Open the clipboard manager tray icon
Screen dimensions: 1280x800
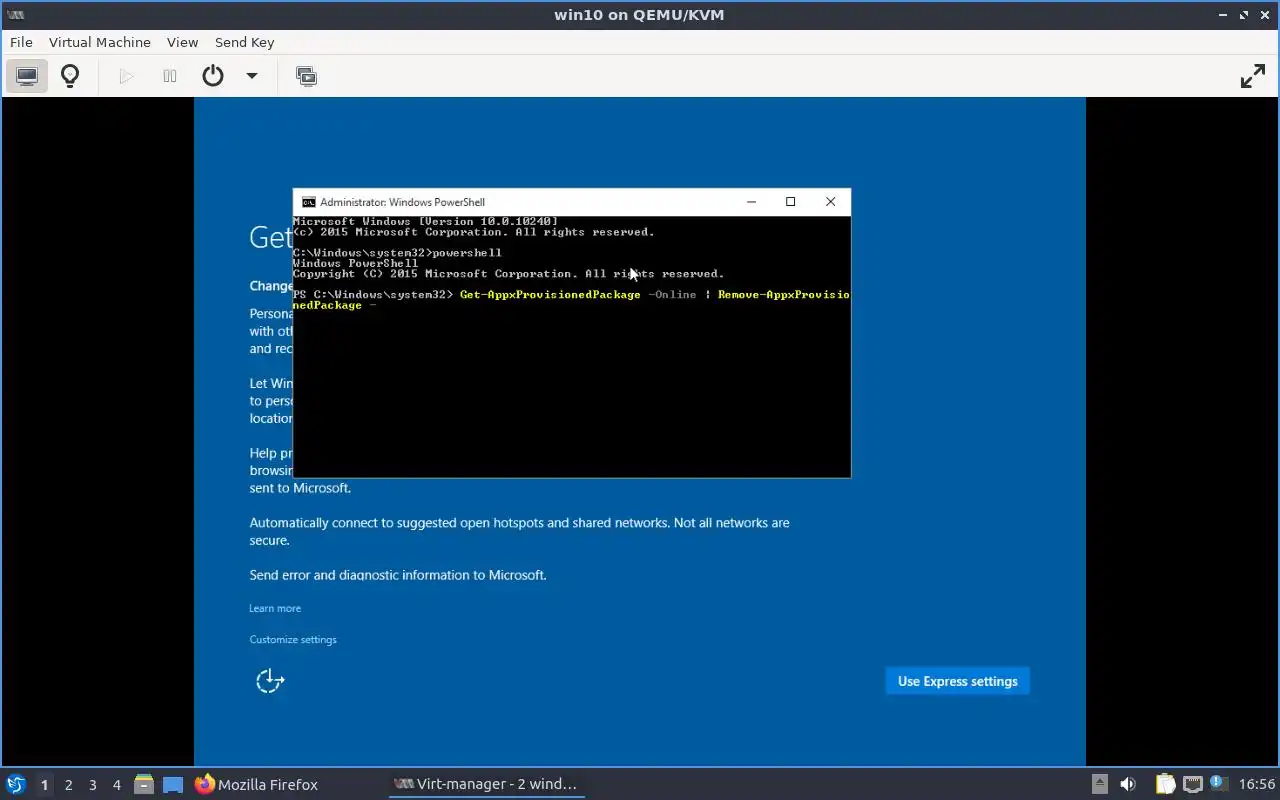click(x=1165, y=784)
